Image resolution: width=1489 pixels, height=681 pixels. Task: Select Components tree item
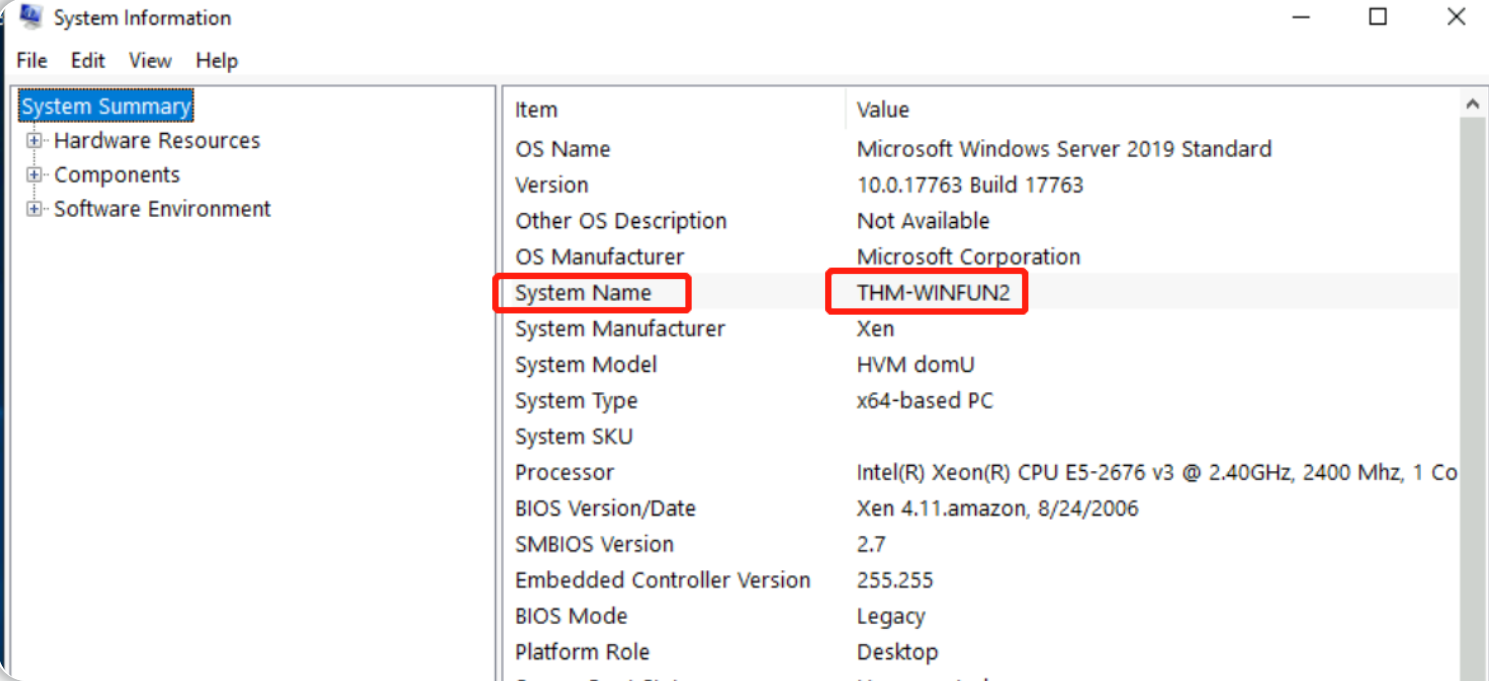(x=117, y=175)
